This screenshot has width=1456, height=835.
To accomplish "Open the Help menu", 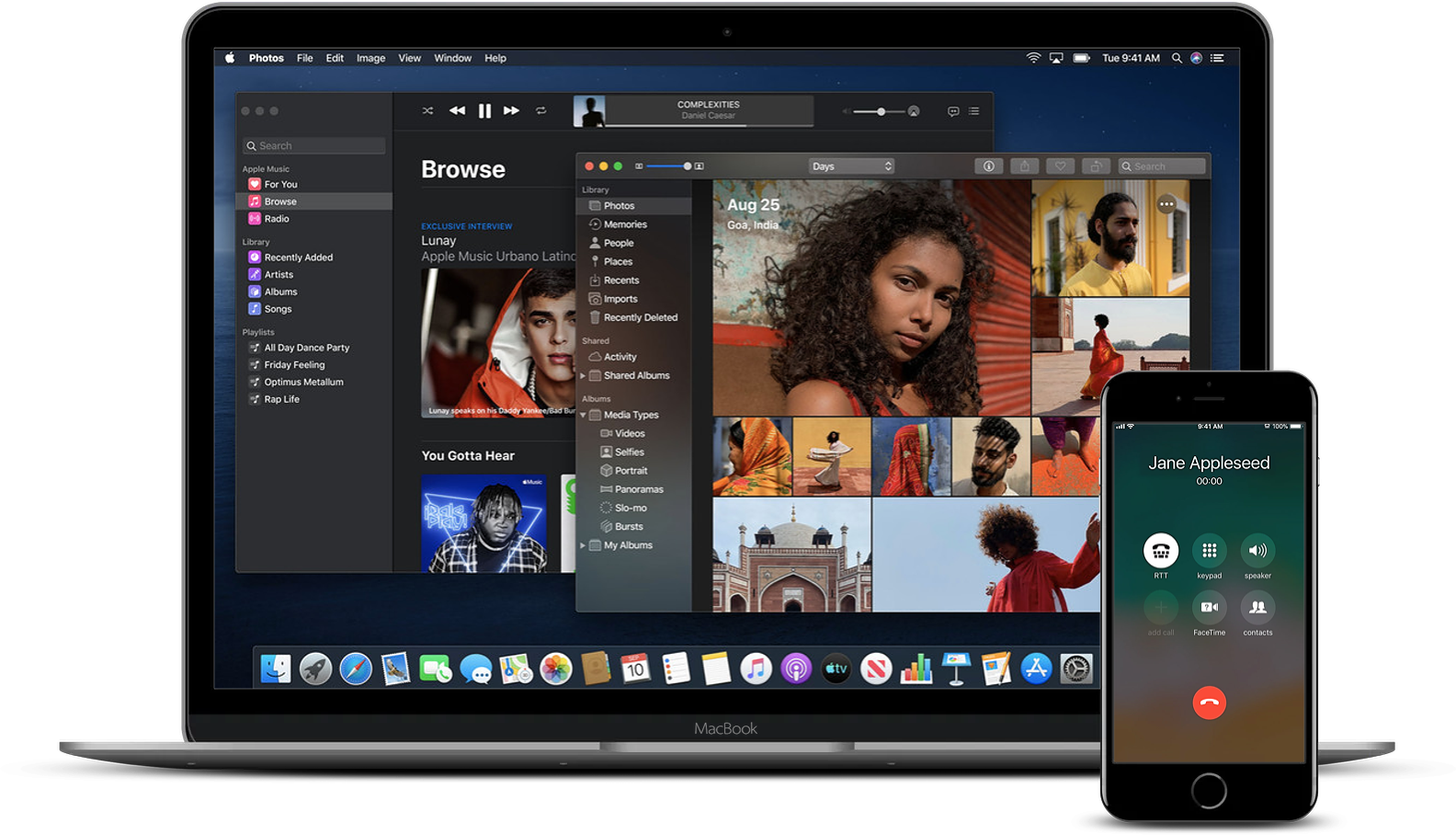I will click(x=495, y=58).
